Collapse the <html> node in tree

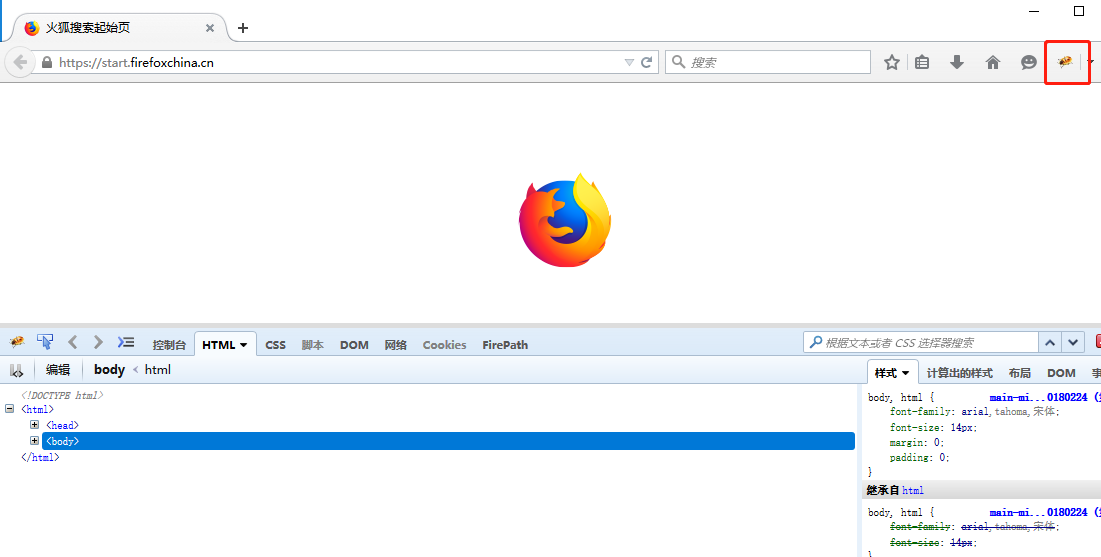click(9, 408)
